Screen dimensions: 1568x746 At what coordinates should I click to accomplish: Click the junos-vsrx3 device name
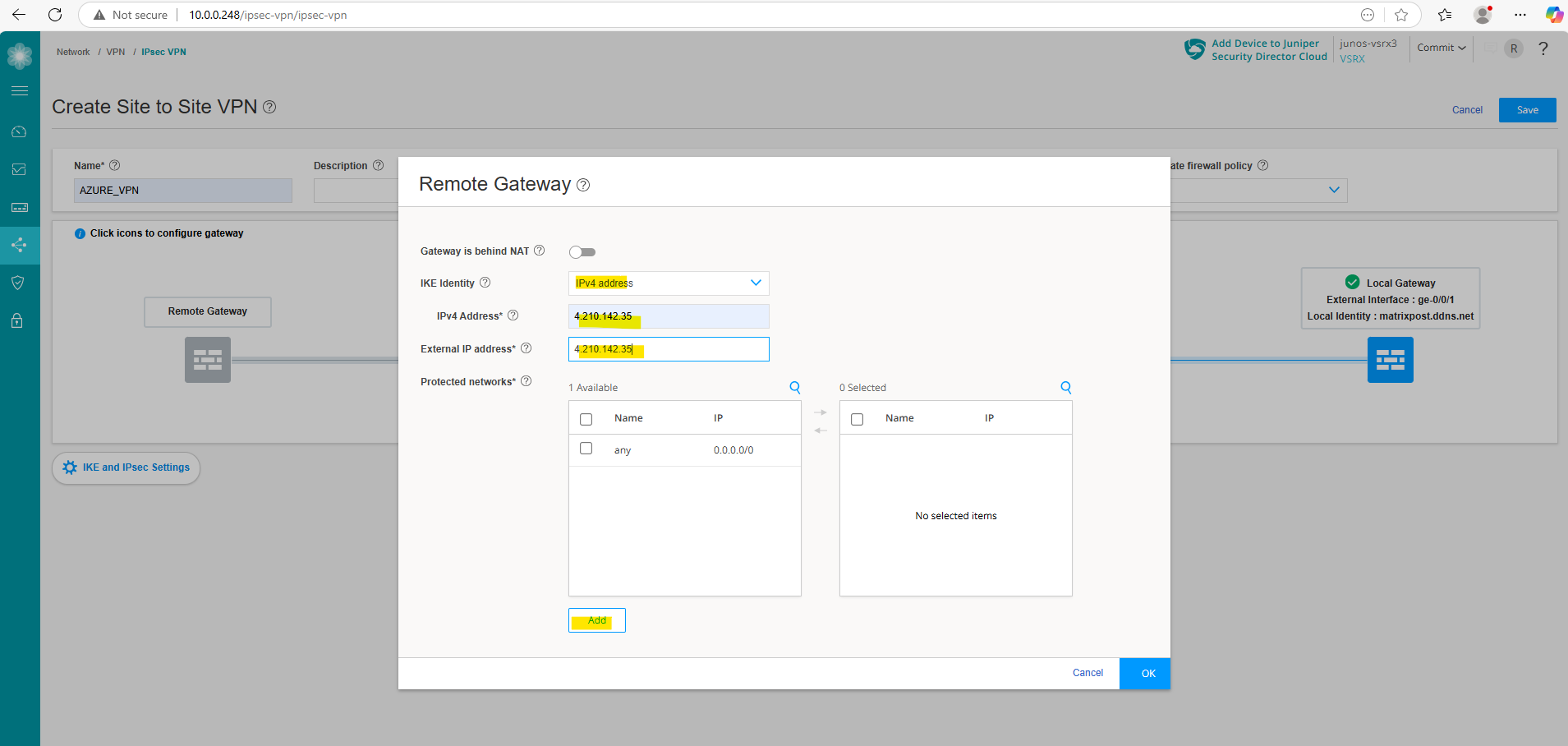[x=1368, y=44]
